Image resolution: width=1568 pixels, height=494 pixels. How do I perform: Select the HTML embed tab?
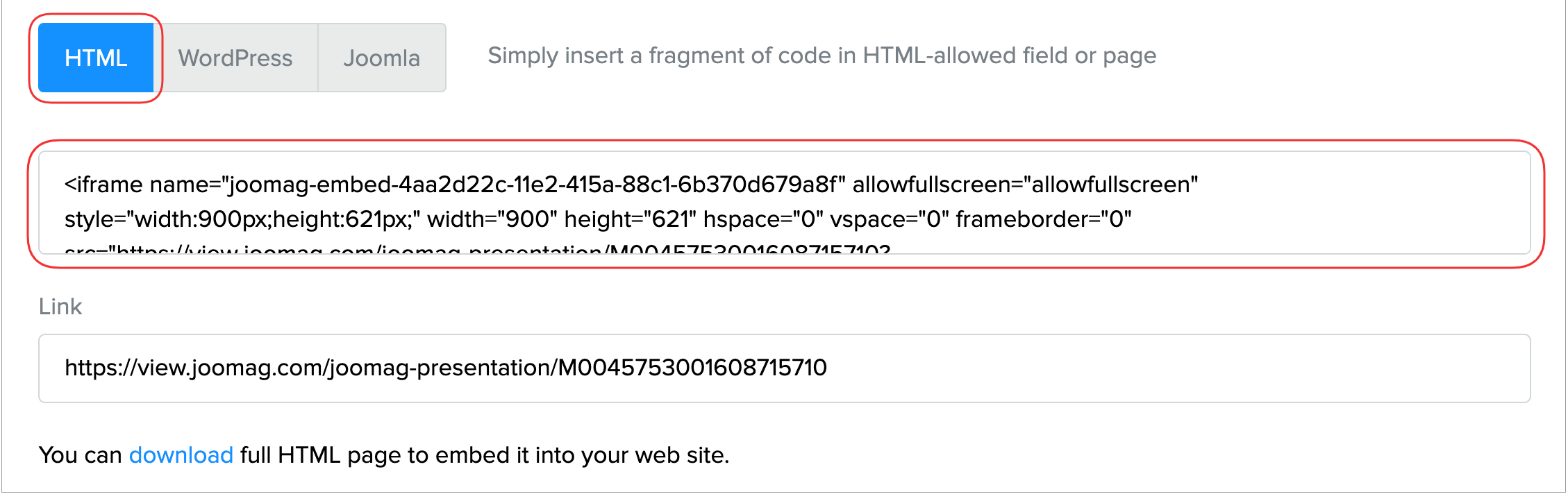(x=96, y=58)
